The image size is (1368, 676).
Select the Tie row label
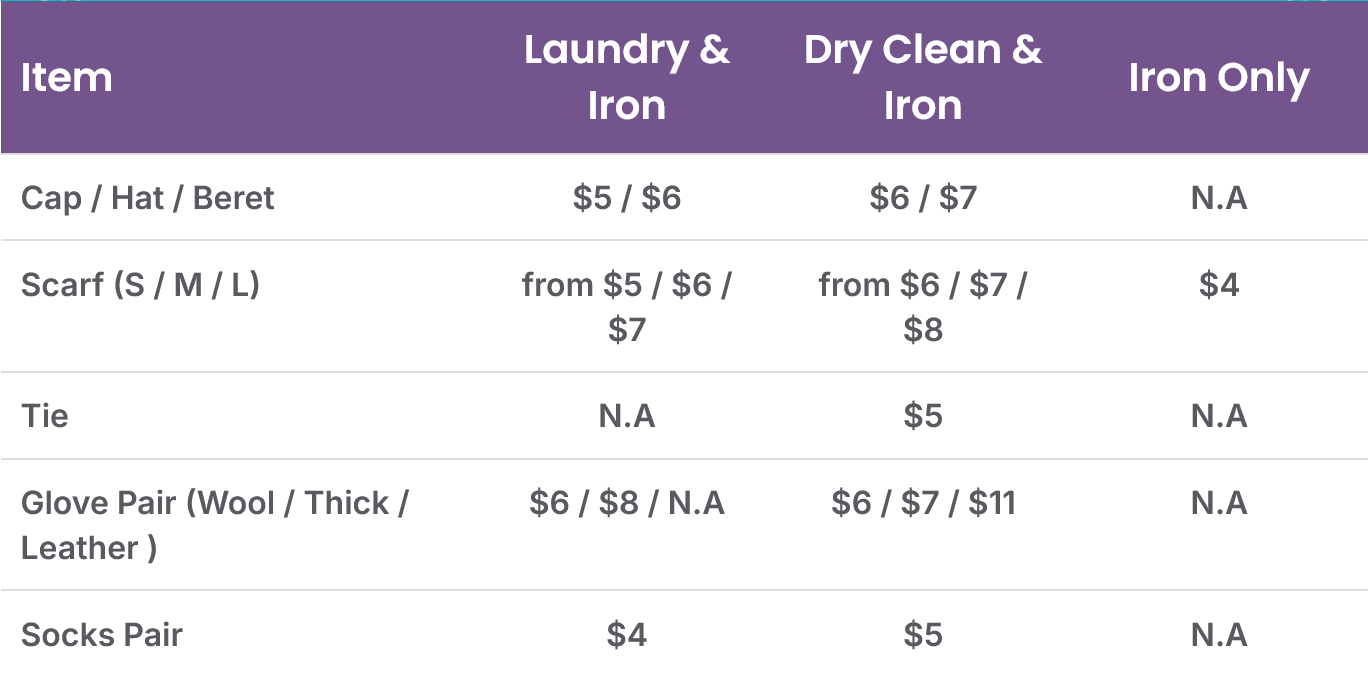tap(44, 415)
